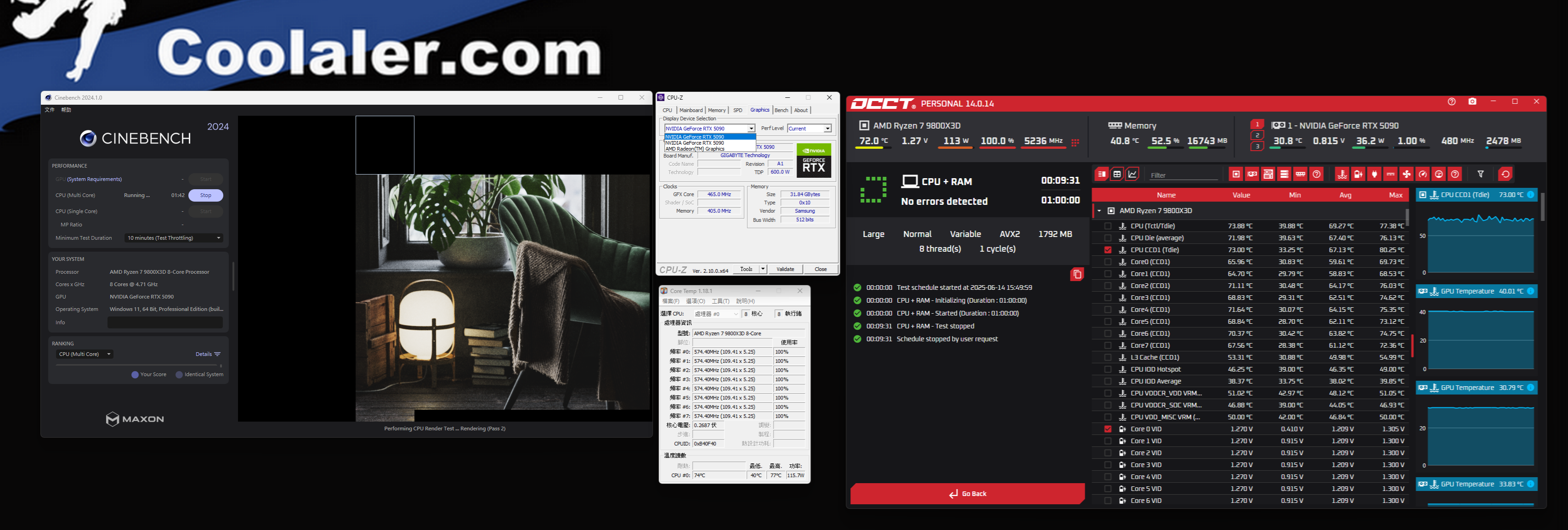Click the Cinebench Info input field
Viewport: 1568px width, 530px height.
[165, 322]
